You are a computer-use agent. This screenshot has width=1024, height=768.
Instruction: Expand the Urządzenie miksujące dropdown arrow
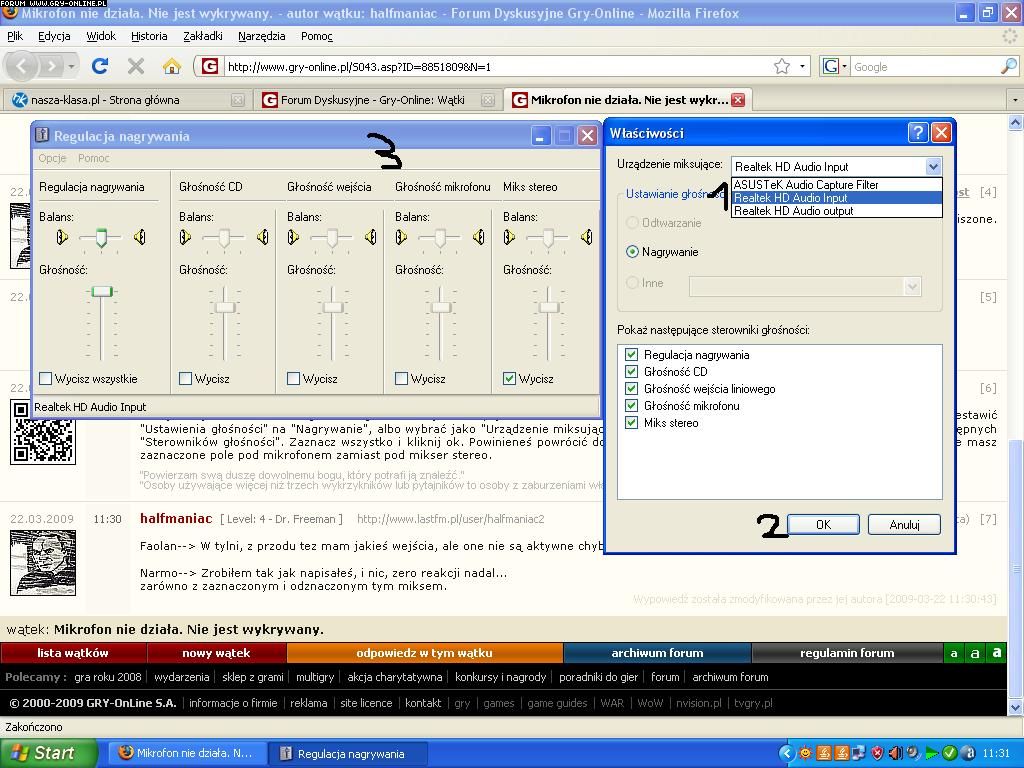tap(933, 167)
